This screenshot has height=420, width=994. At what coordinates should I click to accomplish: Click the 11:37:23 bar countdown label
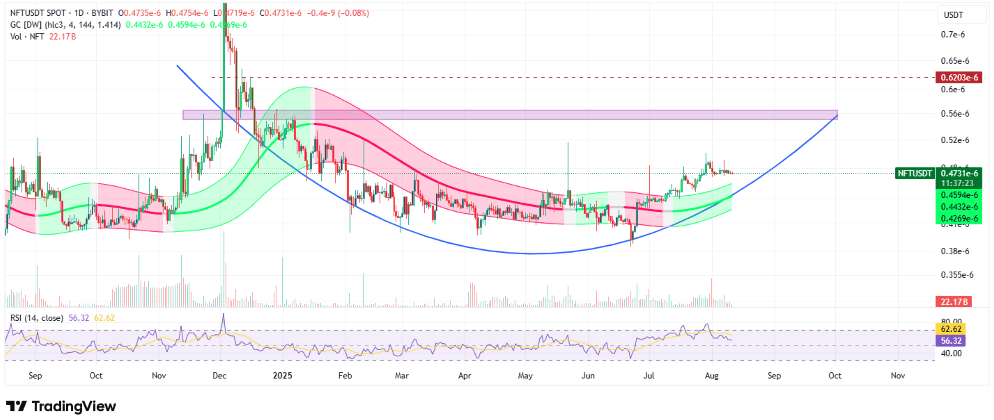(x=957, y=182)
